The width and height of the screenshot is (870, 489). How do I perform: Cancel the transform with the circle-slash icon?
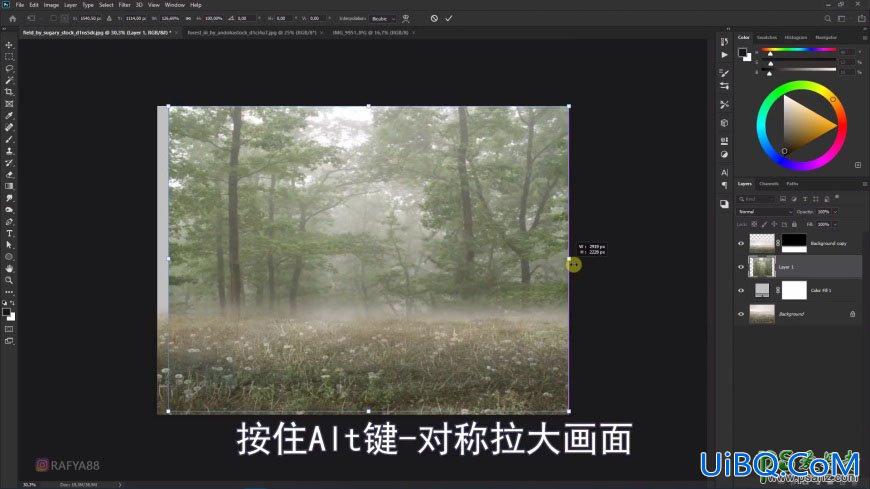434,18
